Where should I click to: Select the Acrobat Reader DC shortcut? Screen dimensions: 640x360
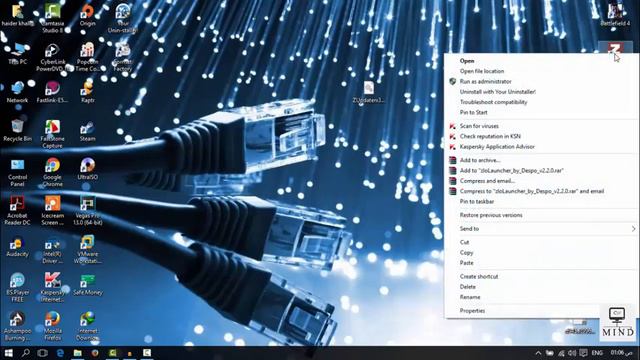18,211
